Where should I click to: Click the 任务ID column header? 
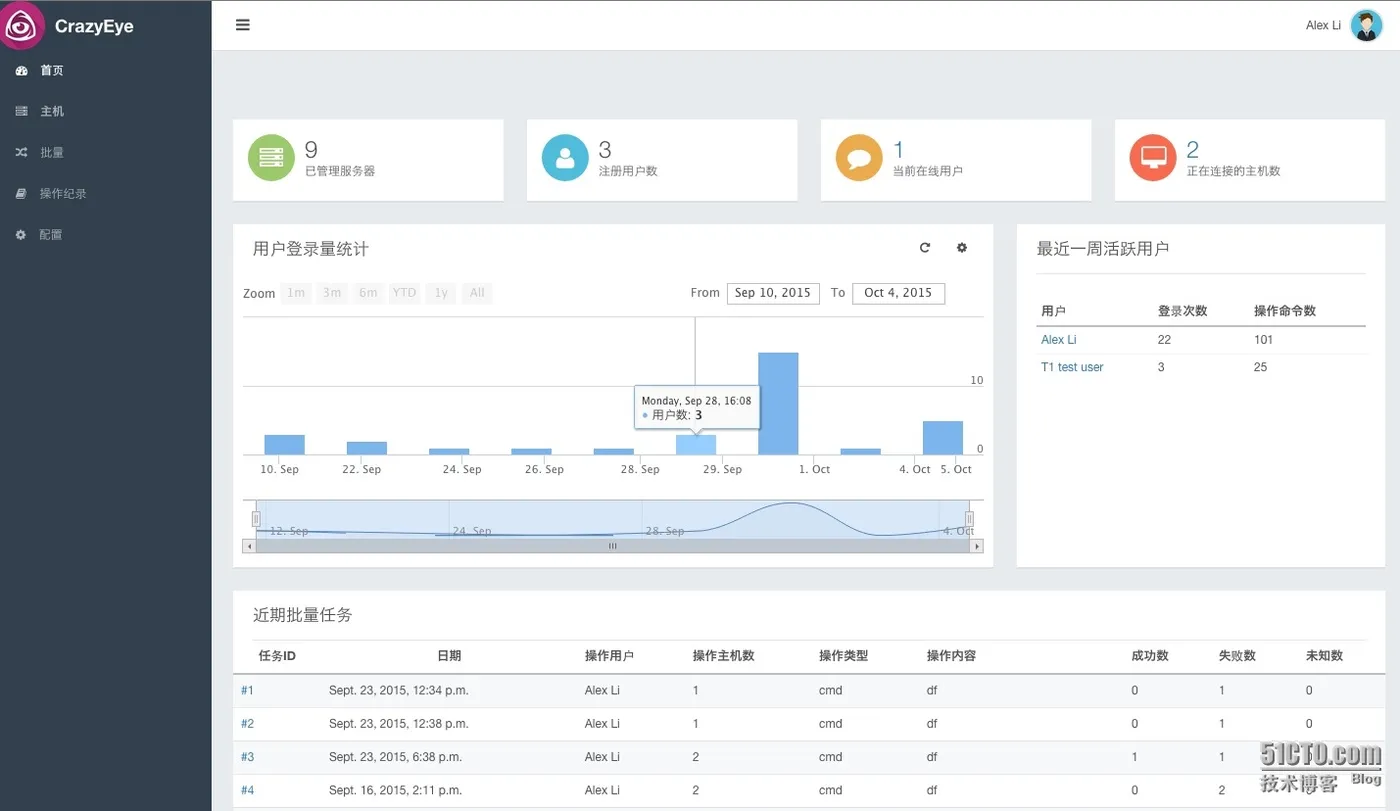point(277,656)
